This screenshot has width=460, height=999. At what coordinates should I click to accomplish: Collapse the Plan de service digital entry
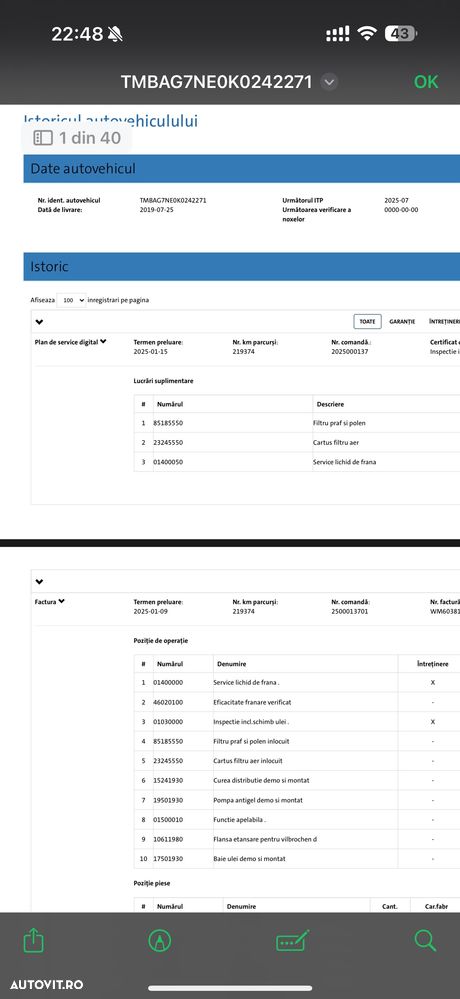[x=103, y=341]
